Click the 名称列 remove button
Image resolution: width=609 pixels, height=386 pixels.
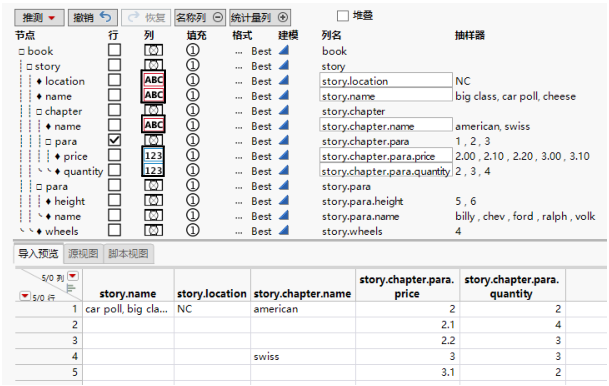tap(200, 17)
